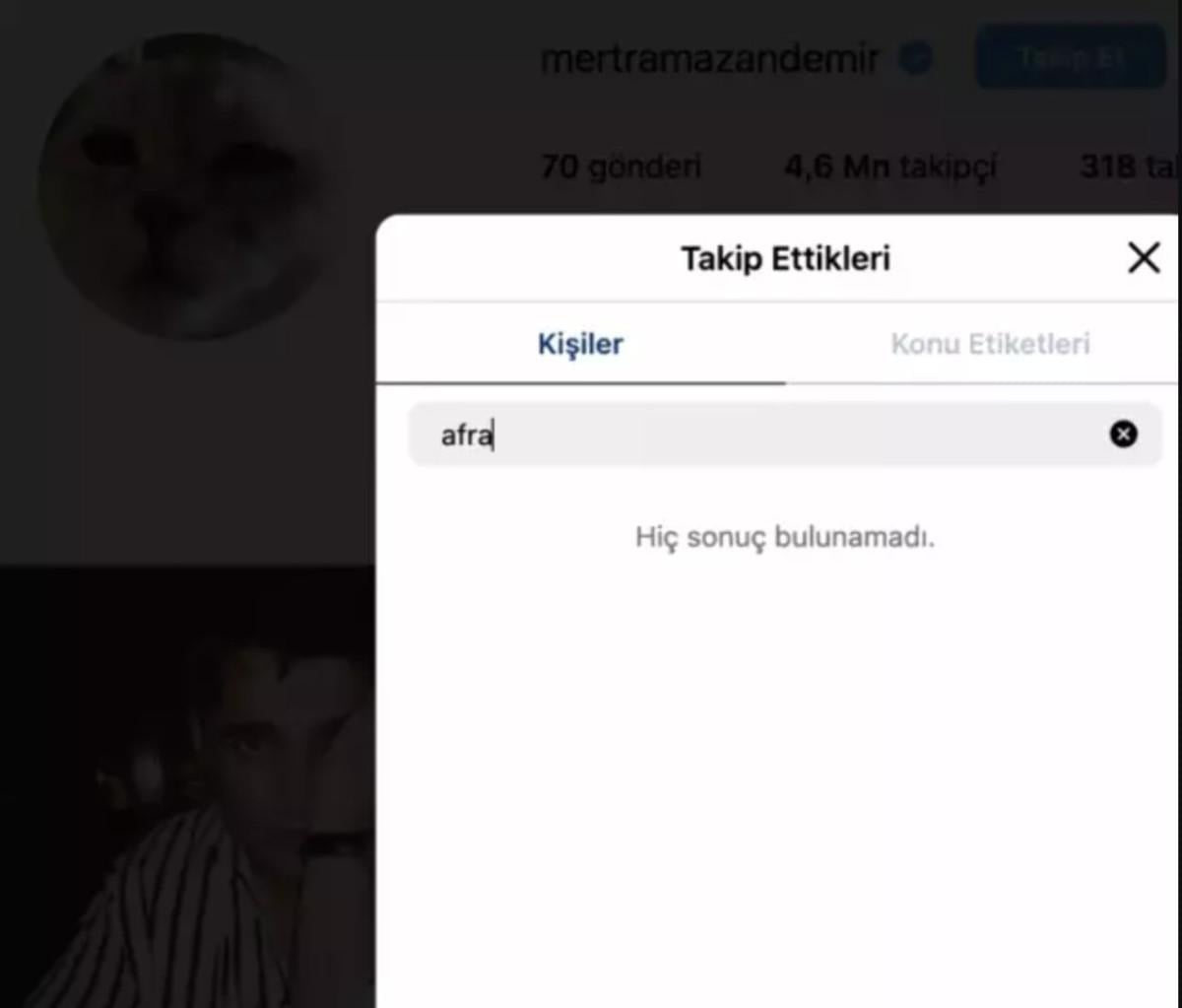1182x1008 pixels.
Task: Open the 70 gönderi posts count
Action: click(621, 167)
